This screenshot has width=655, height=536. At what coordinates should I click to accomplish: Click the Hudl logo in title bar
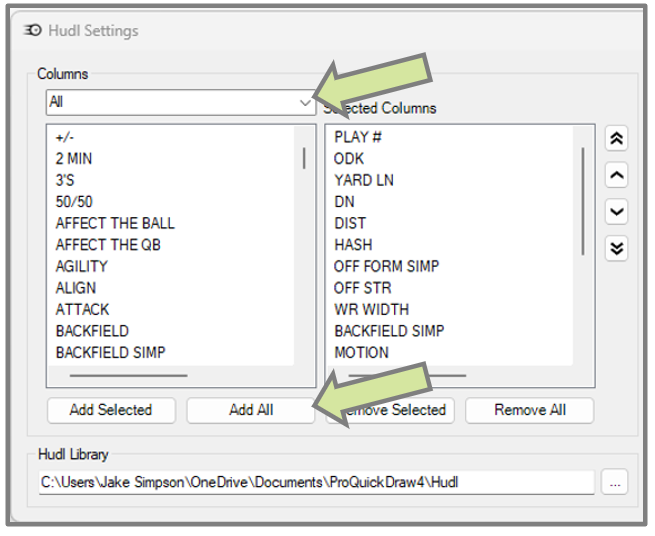tap(32, 31)
